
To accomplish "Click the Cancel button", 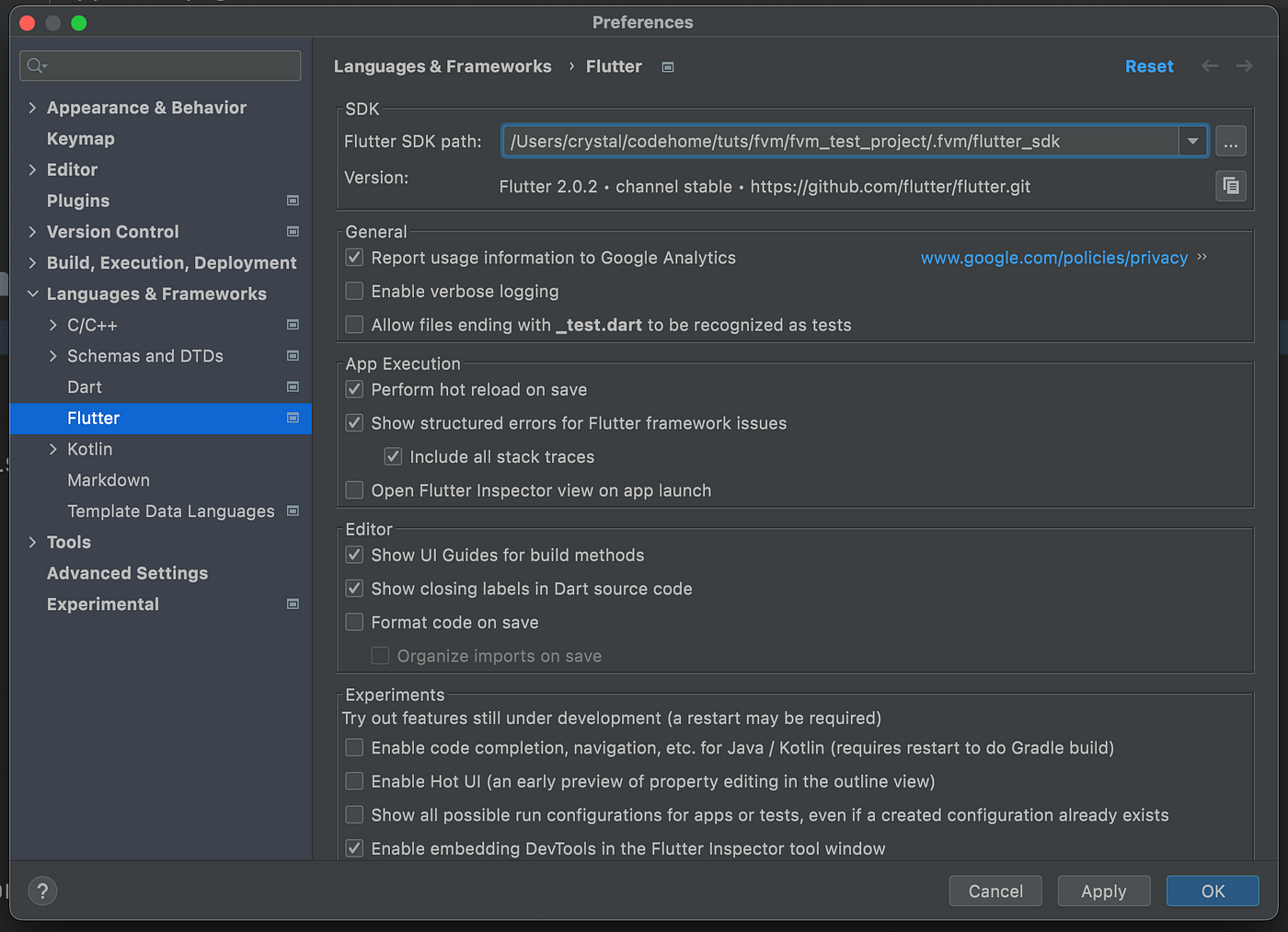I will pyautogui.click(x=995, y=891).
